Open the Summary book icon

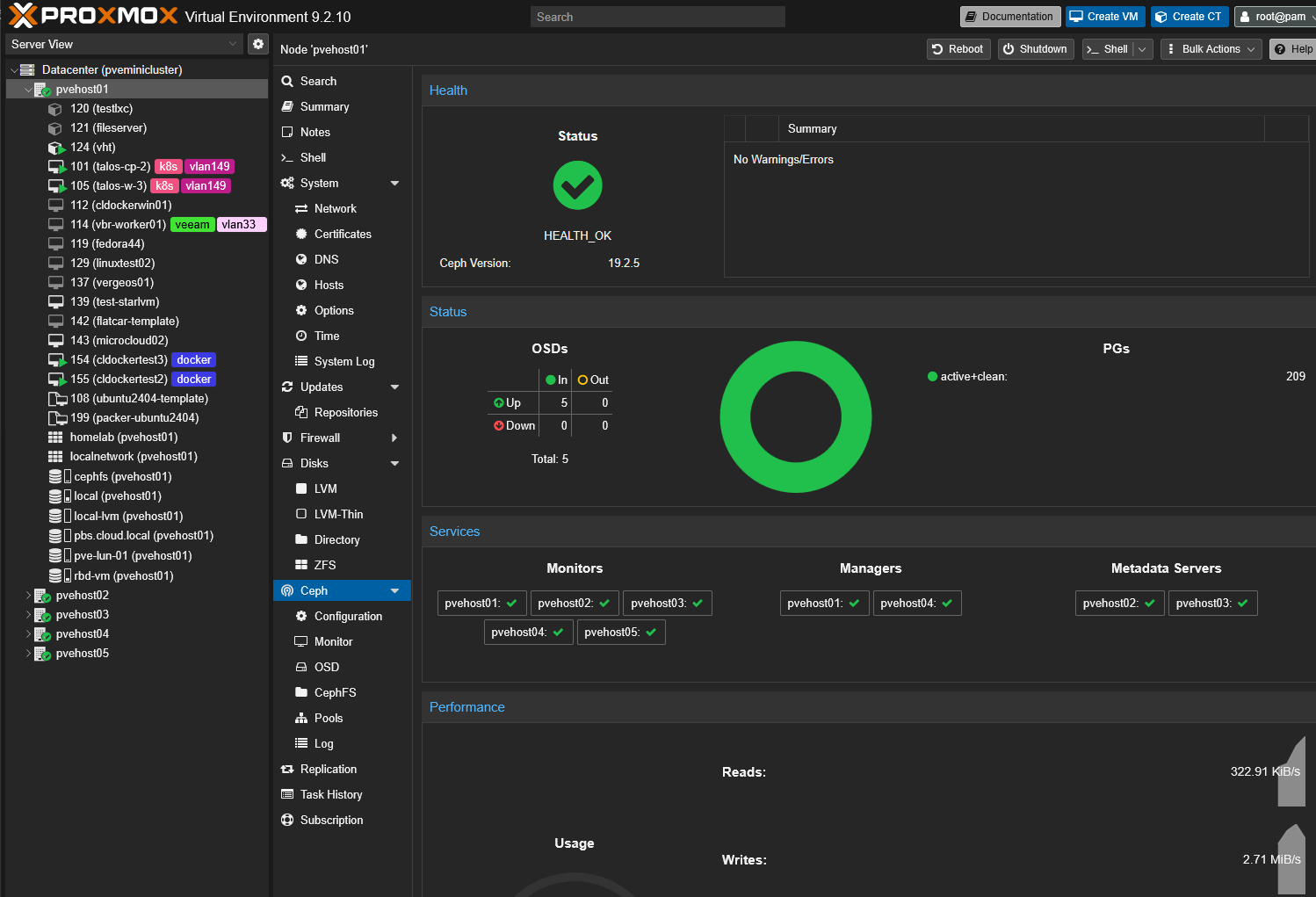click(x=287, y=106)
